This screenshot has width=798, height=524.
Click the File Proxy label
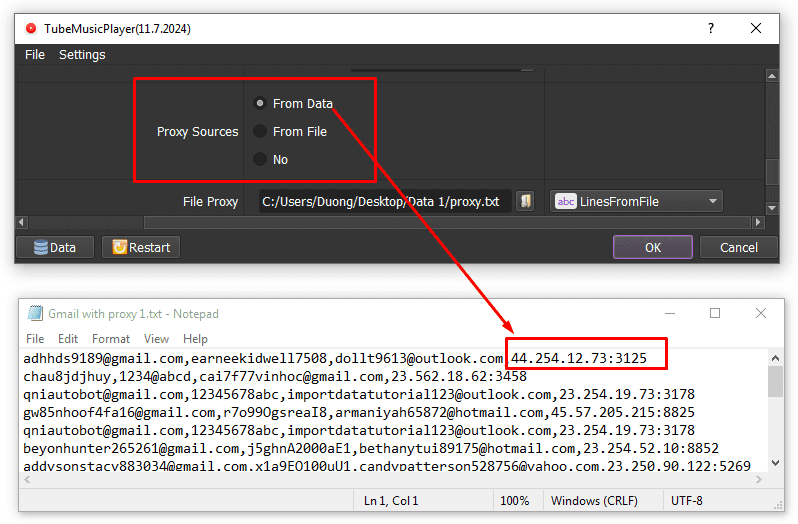[210, 201]
